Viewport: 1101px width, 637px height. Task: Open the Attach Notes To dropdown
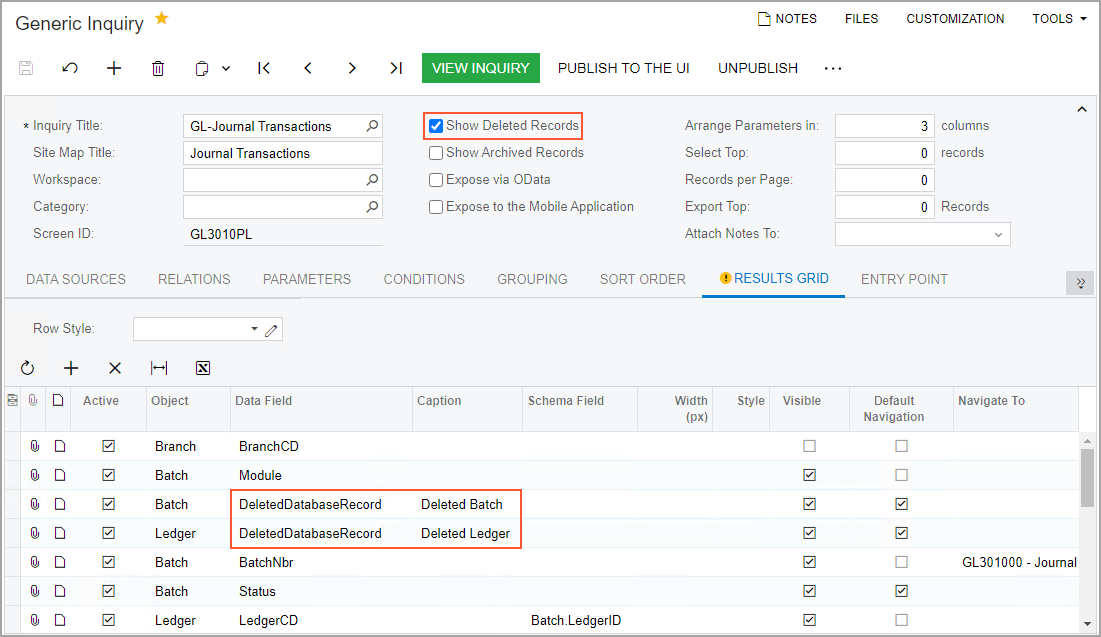point(997,234)
